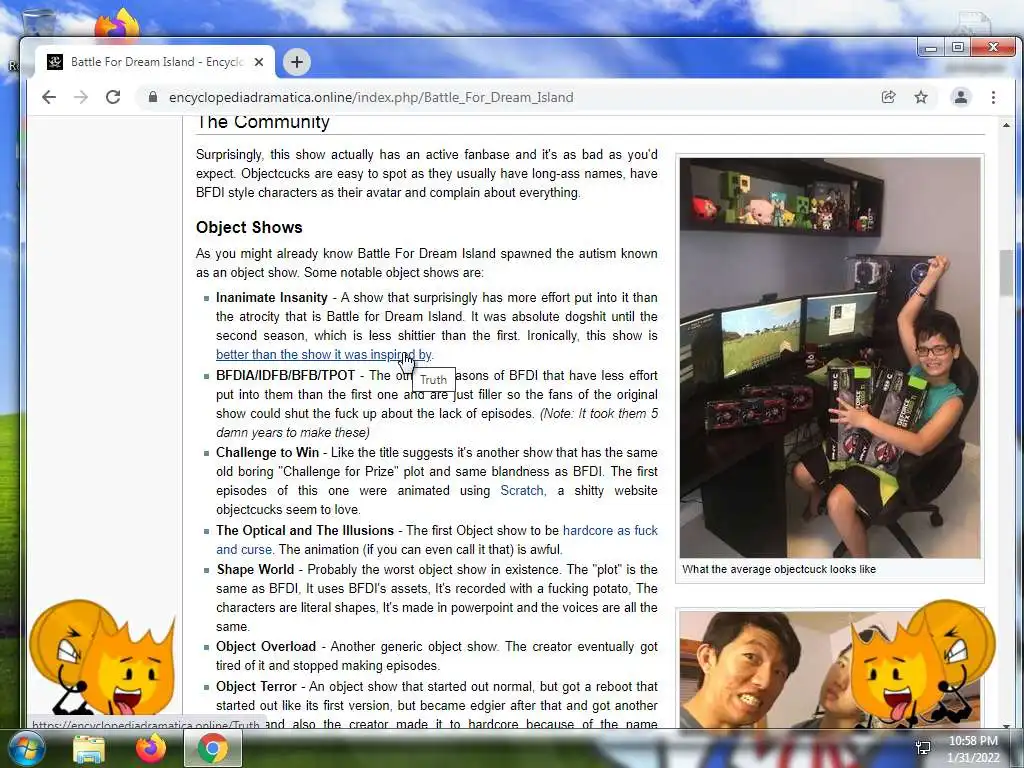The width and height of the screenshot is (1024, 768).
Task: Click the page scrollbar thumb
Action: click(x=1006, y=272)
